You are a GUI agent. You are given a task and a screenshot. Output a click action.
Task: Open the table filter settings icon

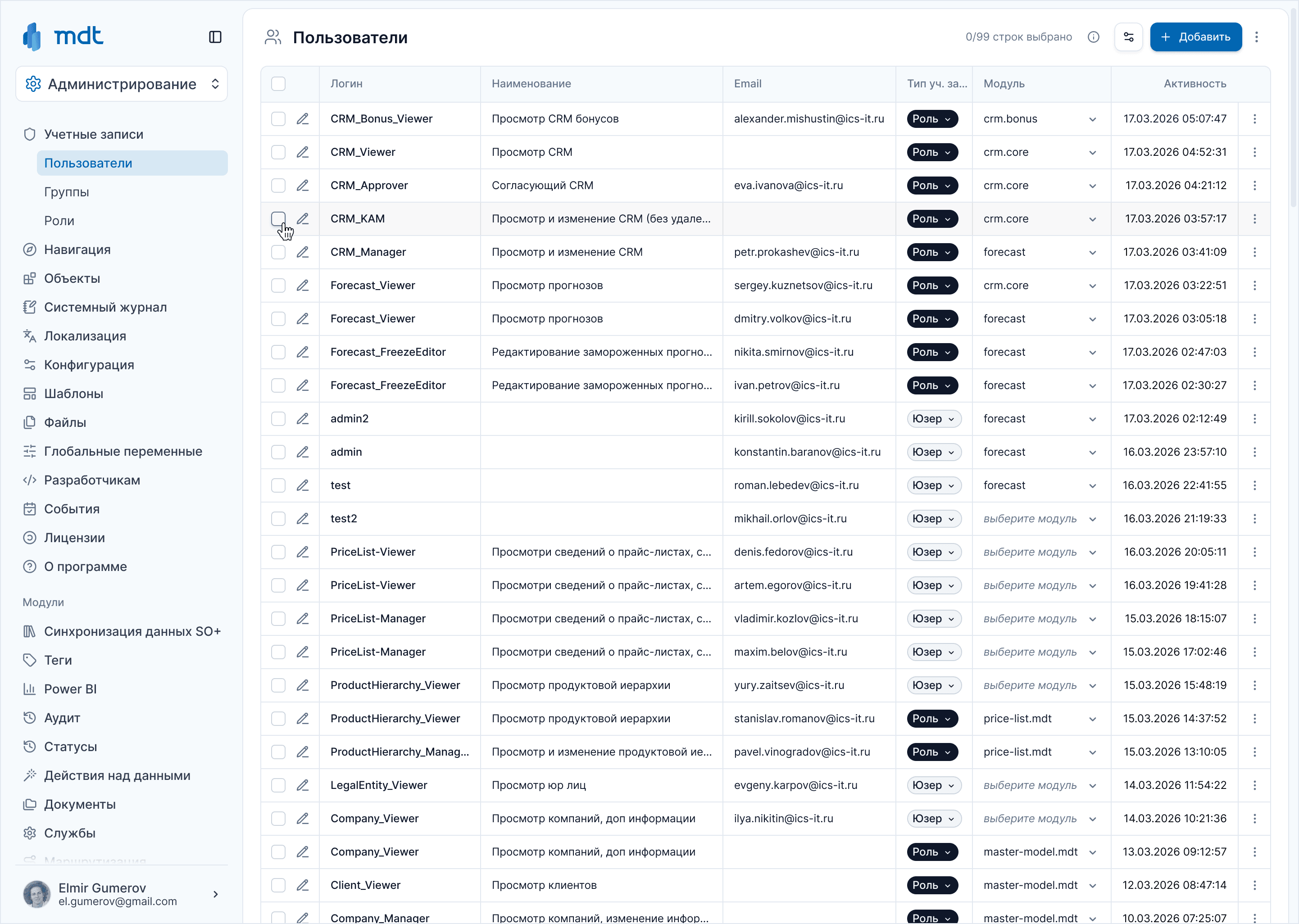pos(1129,37)
